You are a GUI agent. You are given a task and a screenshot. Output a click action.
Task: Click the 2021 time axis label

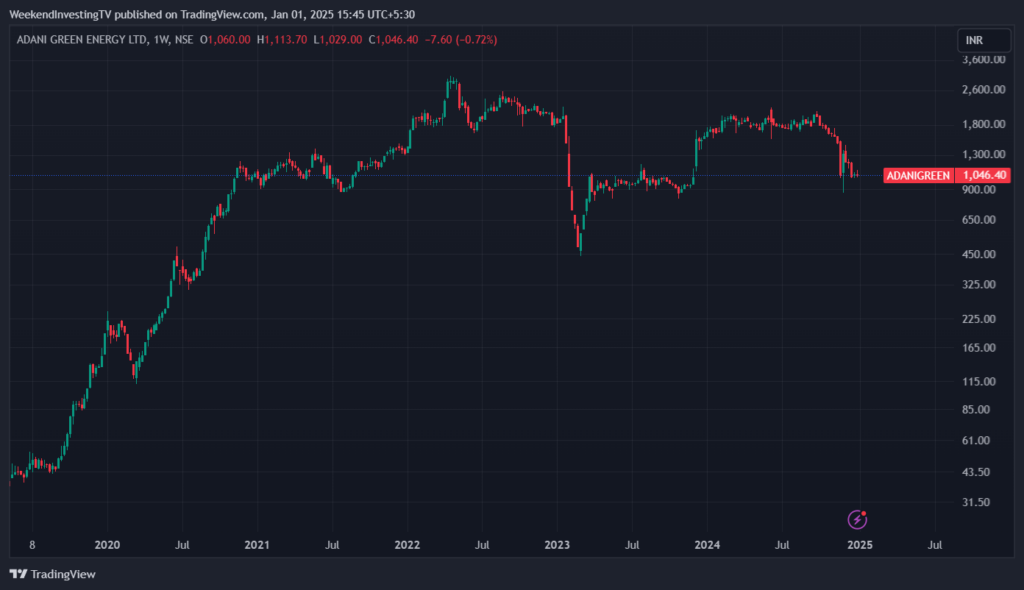[x=257, y=545]
